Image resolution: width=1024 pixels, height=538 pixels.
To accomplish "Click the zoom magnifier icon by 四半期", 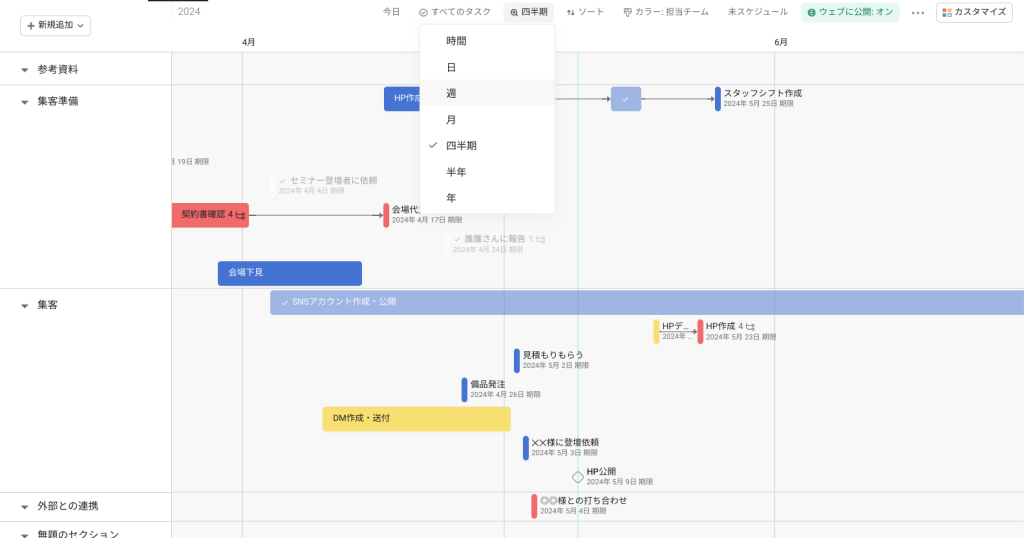I will click(x=514, y=12).
